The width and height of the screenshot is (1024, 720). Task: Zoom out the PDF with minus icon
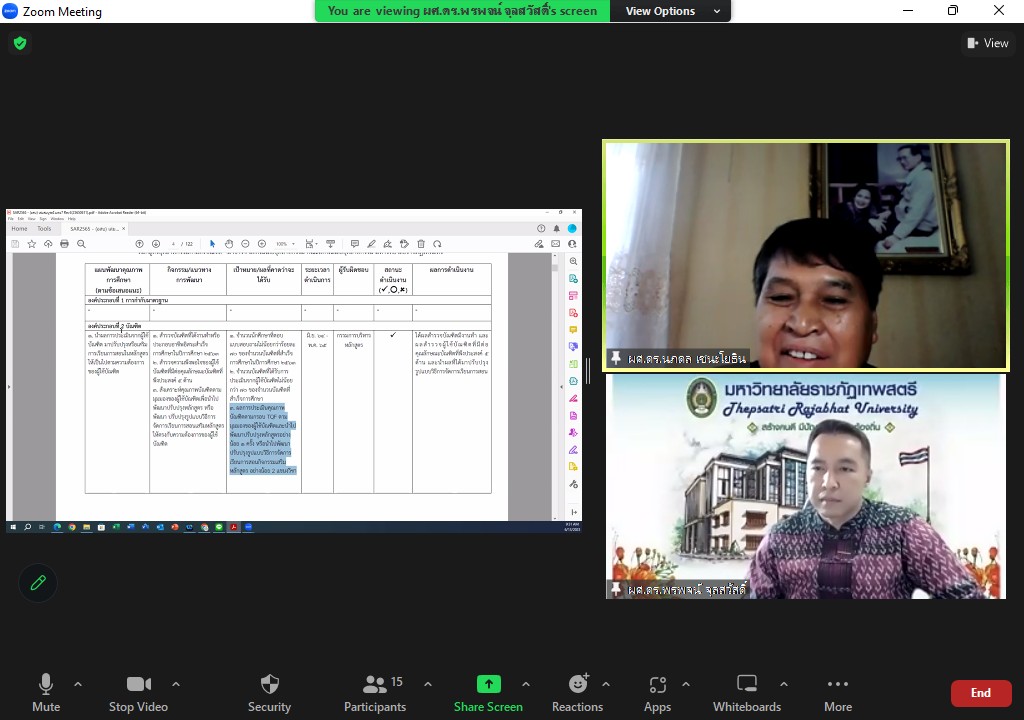pos(246,244)
